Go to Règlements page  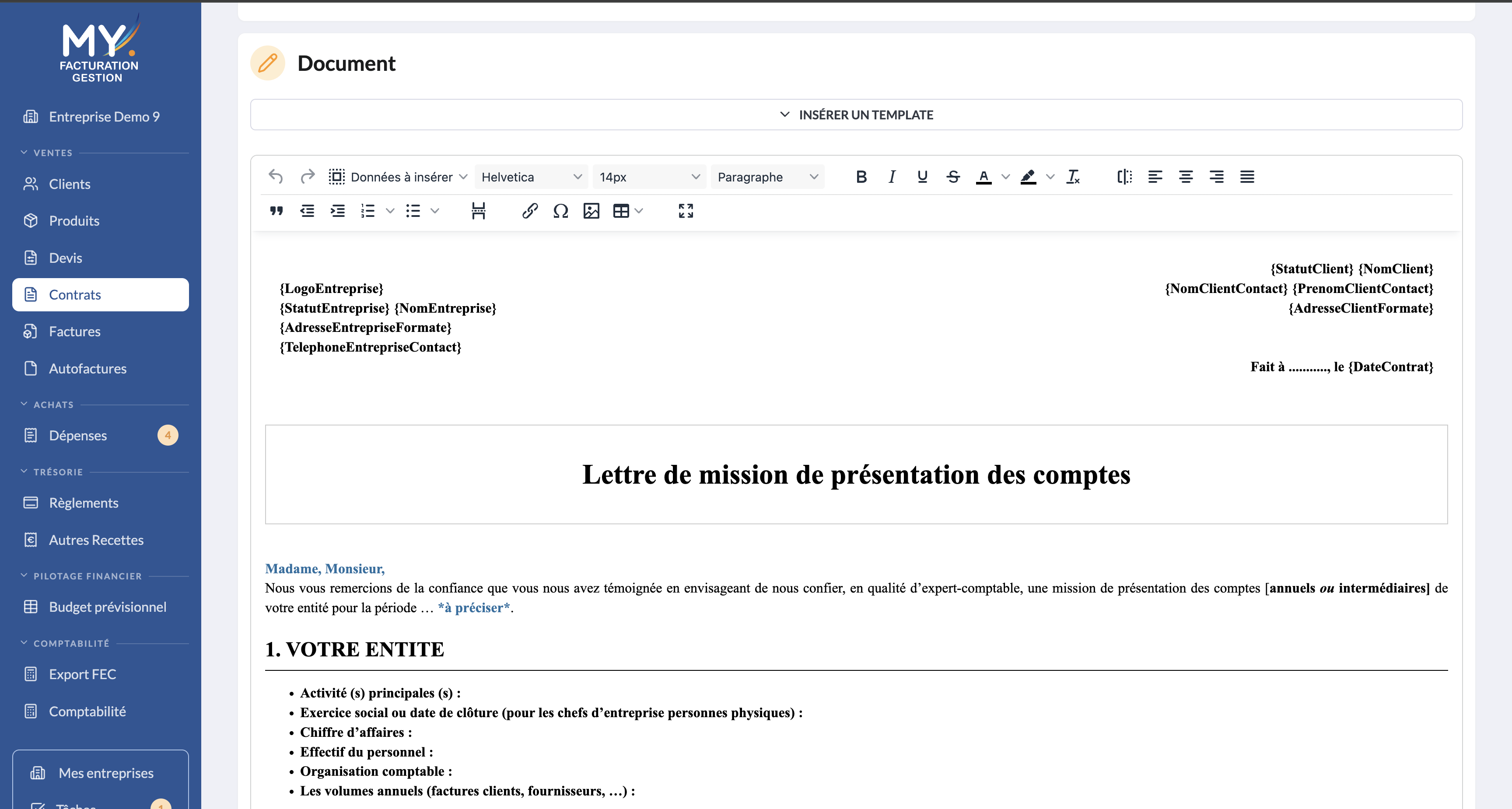pyautogui.click(x=100, y=503)
